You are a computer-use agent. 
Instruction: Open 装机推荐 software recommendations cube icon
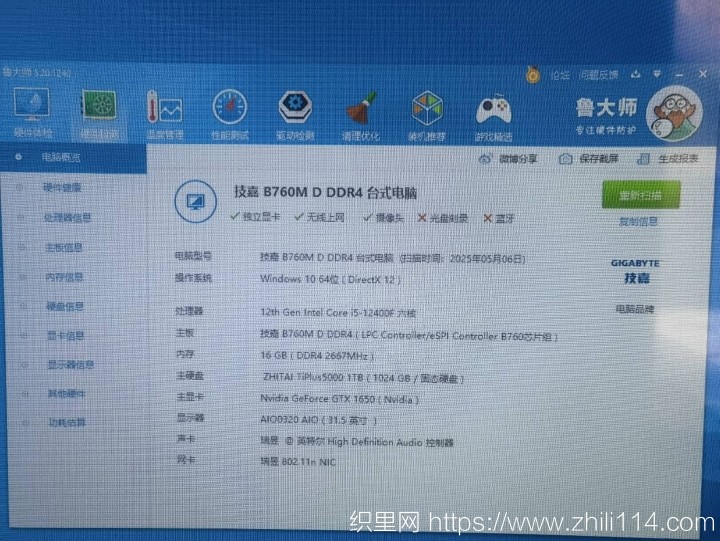427,116
